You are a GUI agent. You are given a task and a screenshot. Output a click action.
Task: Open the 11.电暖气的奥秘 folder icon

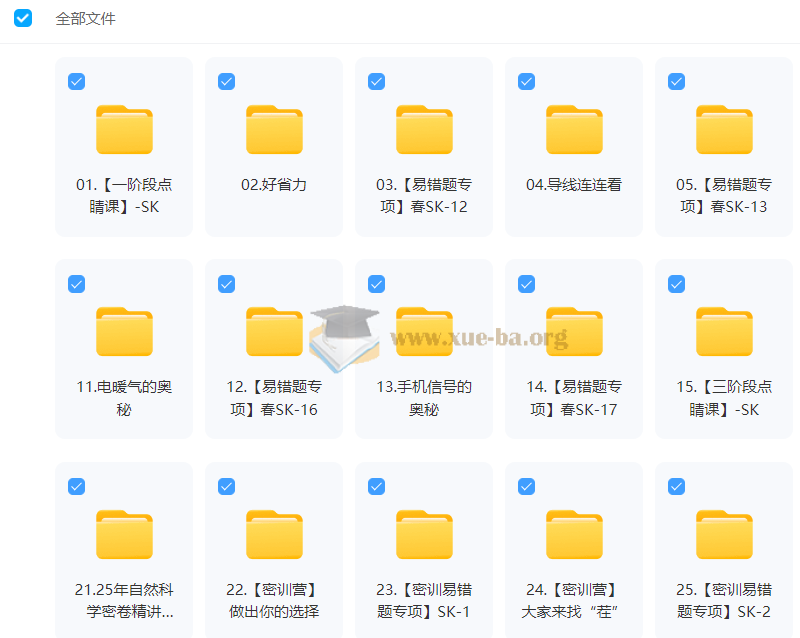tap(124, 331)
